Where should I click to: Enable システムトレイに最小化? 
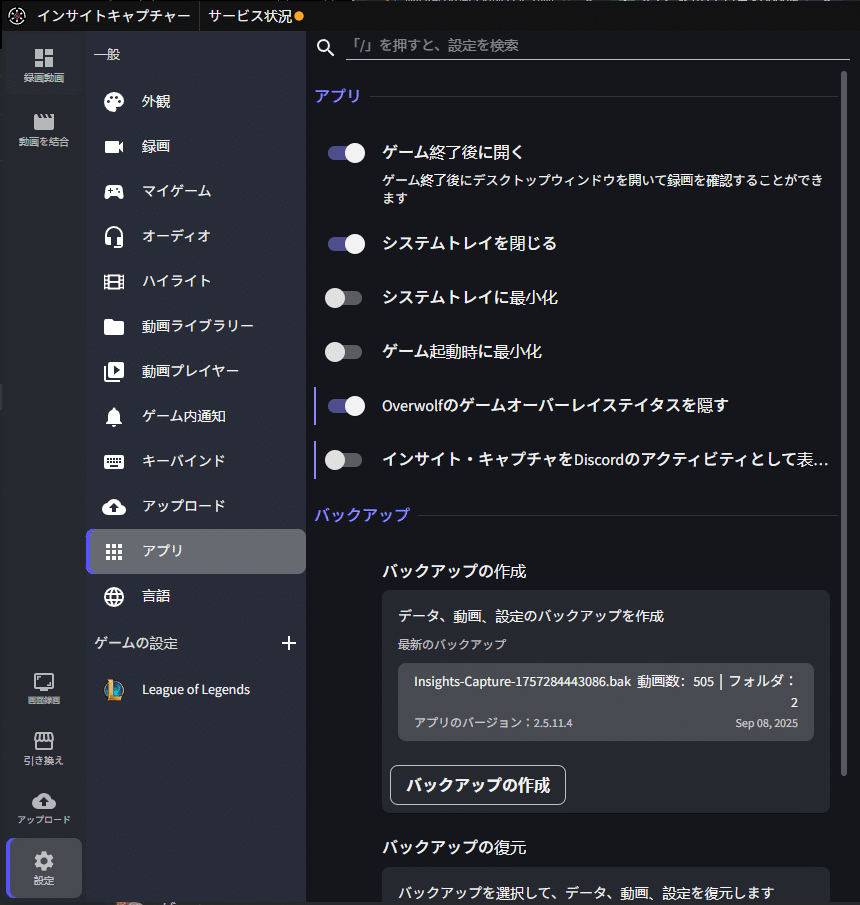pos(344,297)
